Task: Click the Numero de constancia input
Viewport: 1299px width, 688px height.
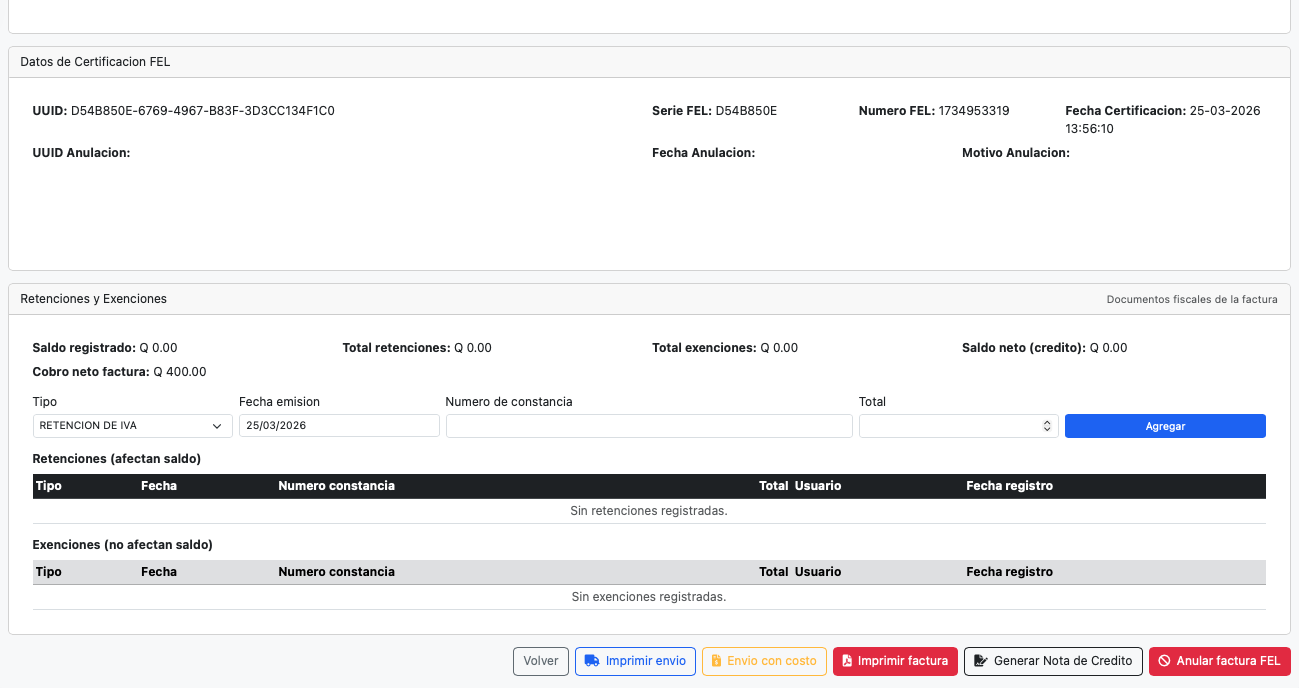Action: click(648, 426)
